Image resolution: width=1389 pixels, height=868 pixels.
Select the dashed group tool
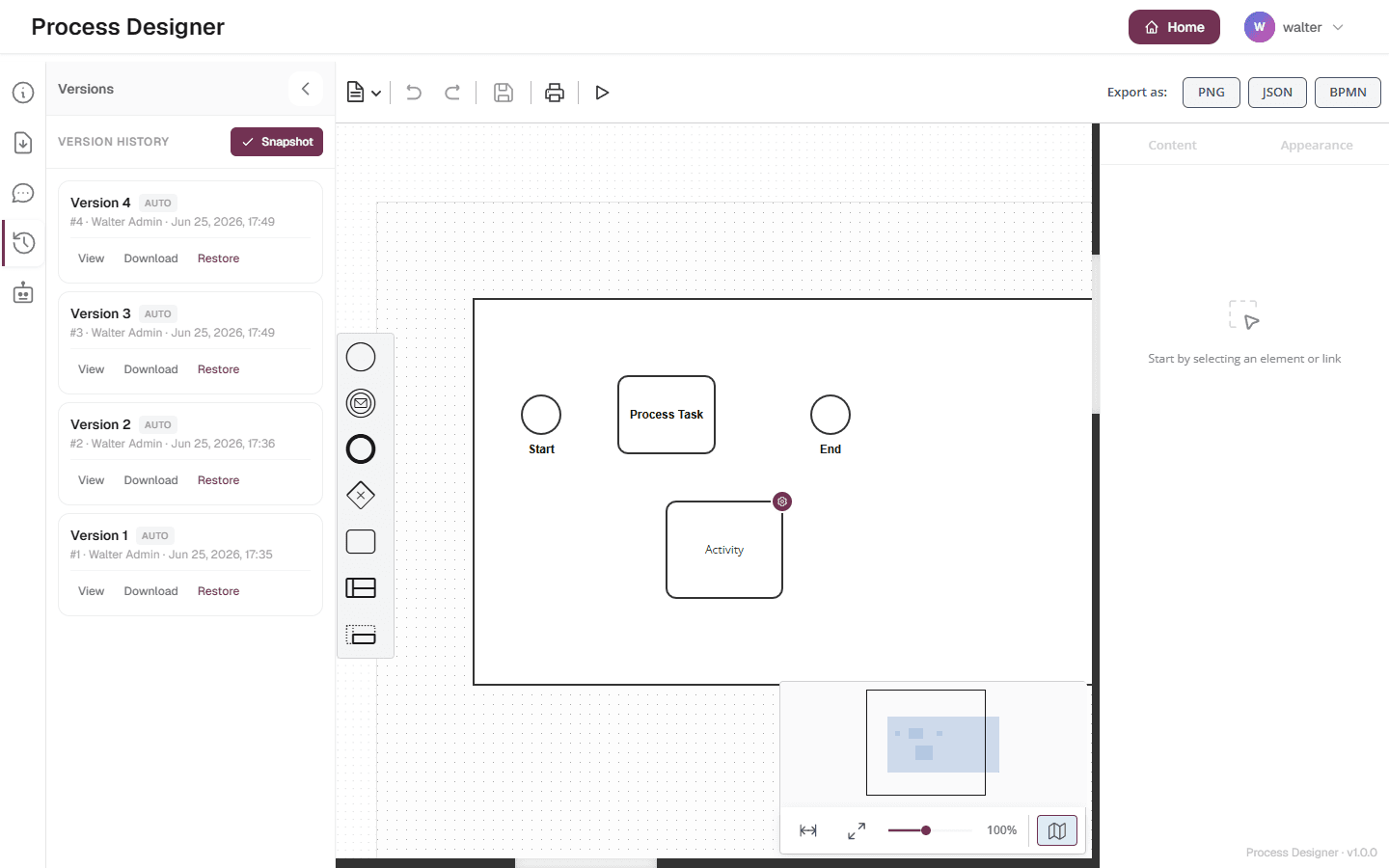pos(361,635)
